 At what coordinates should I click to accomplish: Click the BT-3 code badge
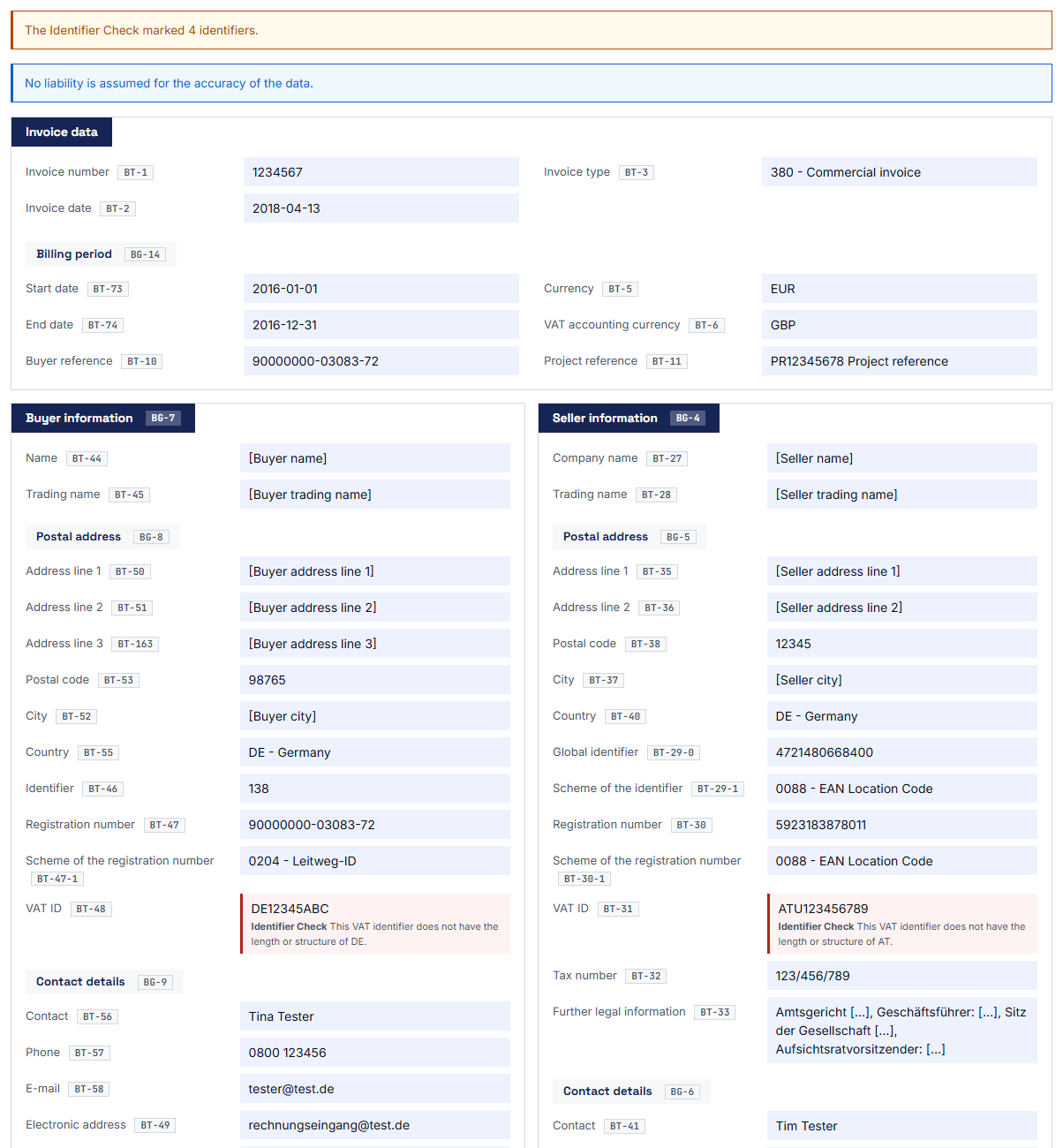tap(637, 172)
